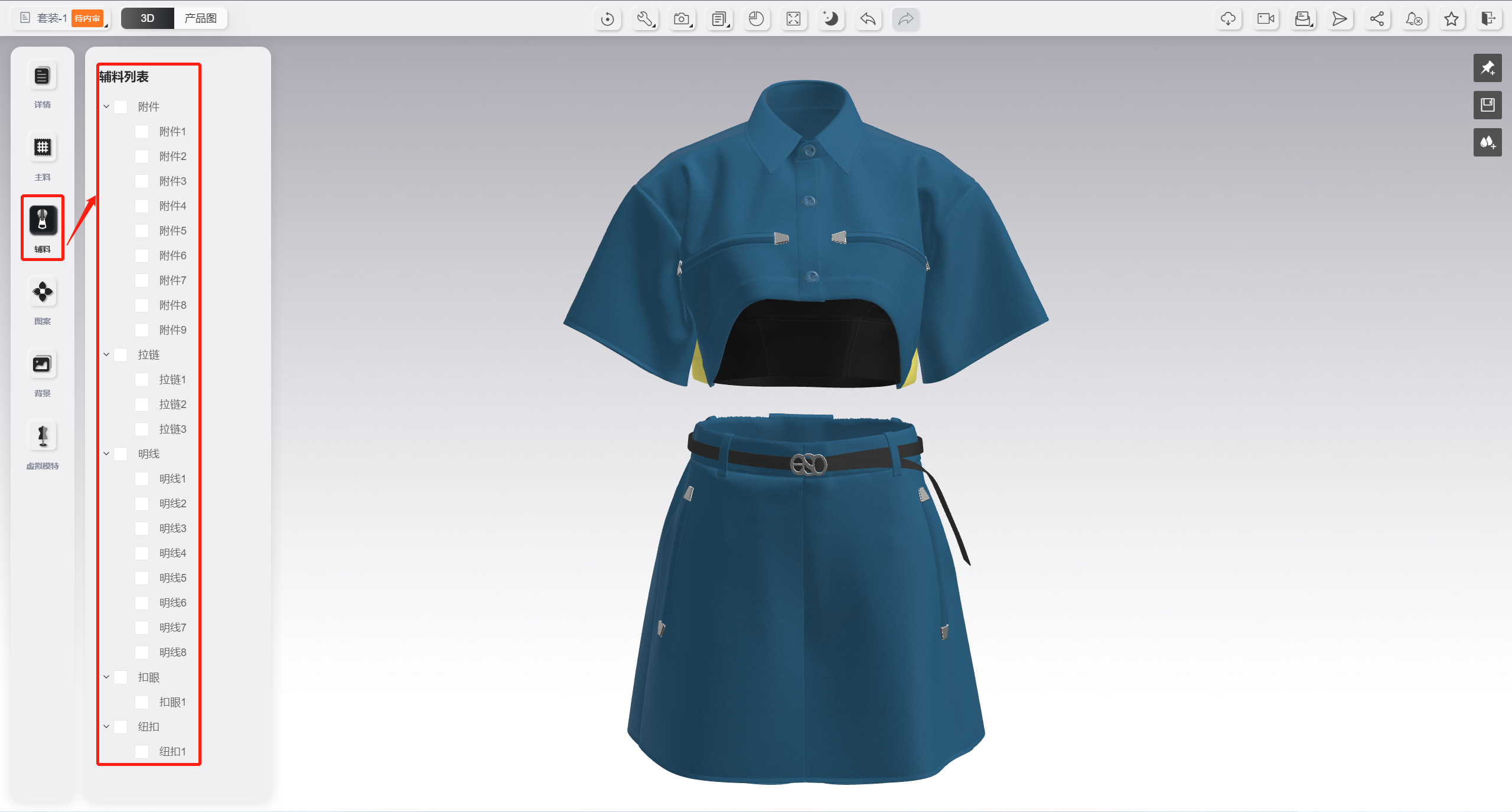
Task: Select the 3D view tab
Action: [x=147, y=18]
